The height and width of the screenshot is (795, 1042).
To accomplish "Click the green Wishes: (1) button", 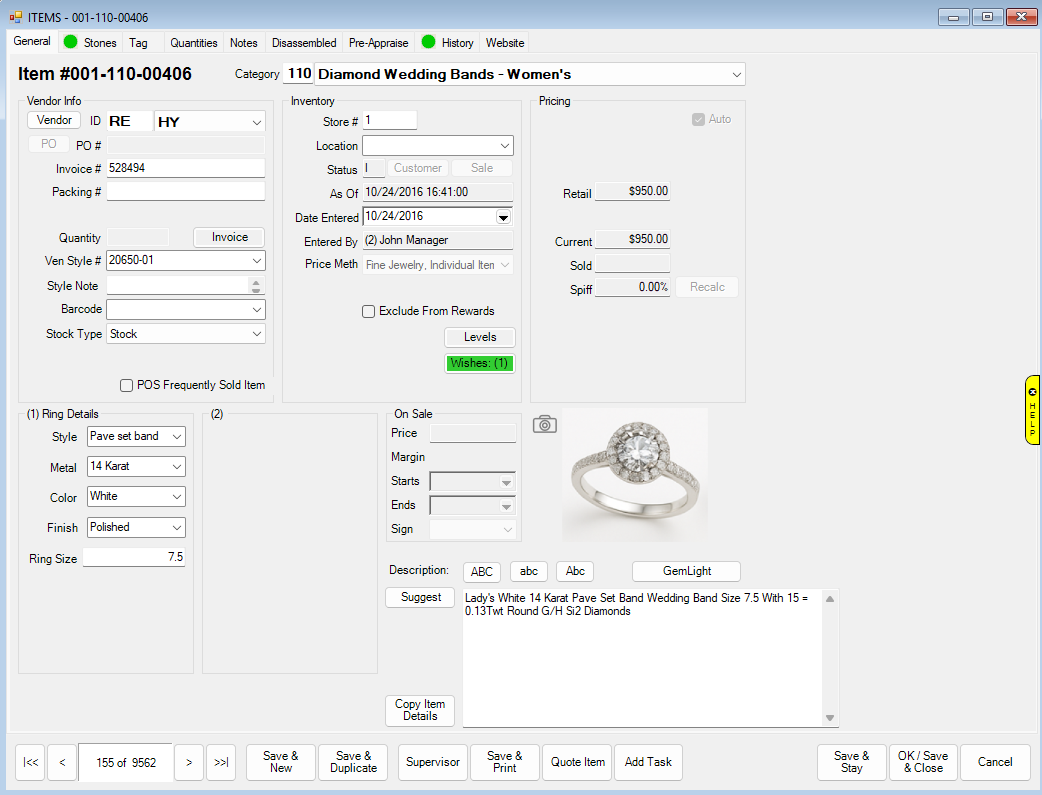I will pos(480,363).
